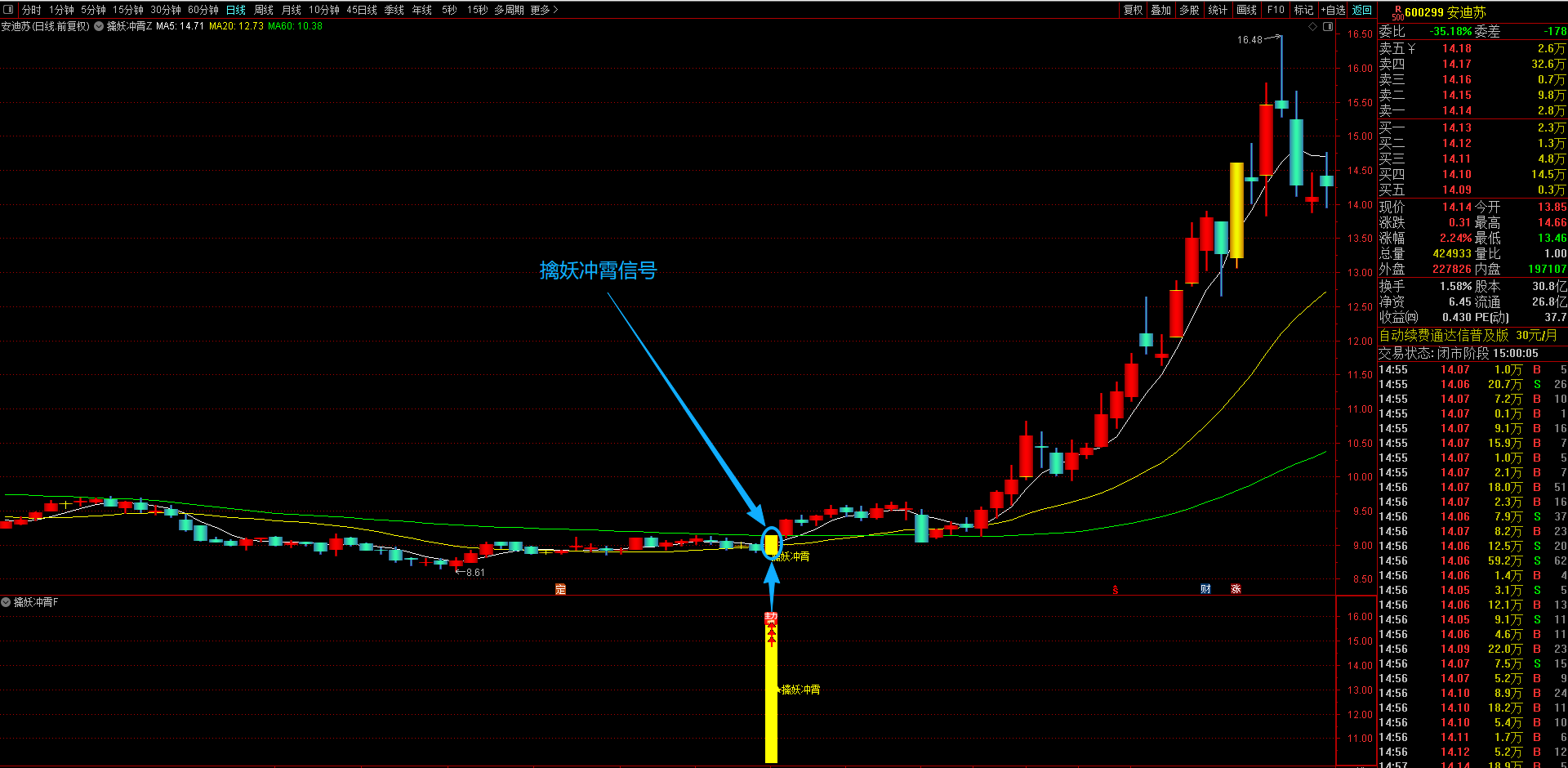
Task: Click the MA60: 10.38 label
Action: click(x=295, y=26)
